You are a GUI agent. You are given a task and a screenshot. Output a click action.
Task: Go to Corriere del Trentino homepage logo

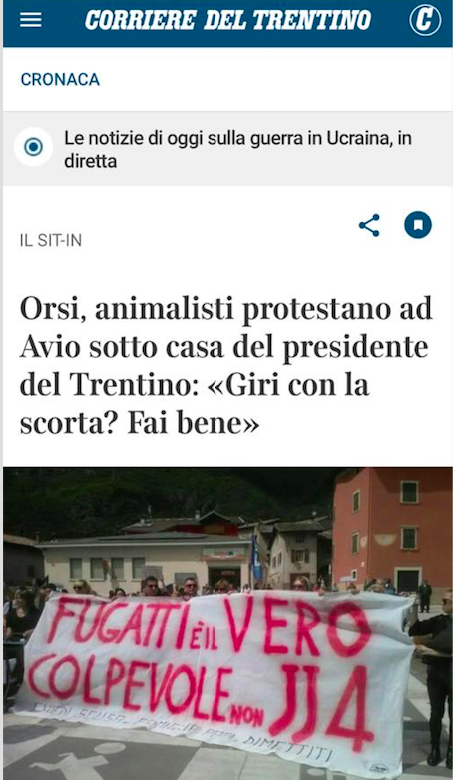click(228, 20)
